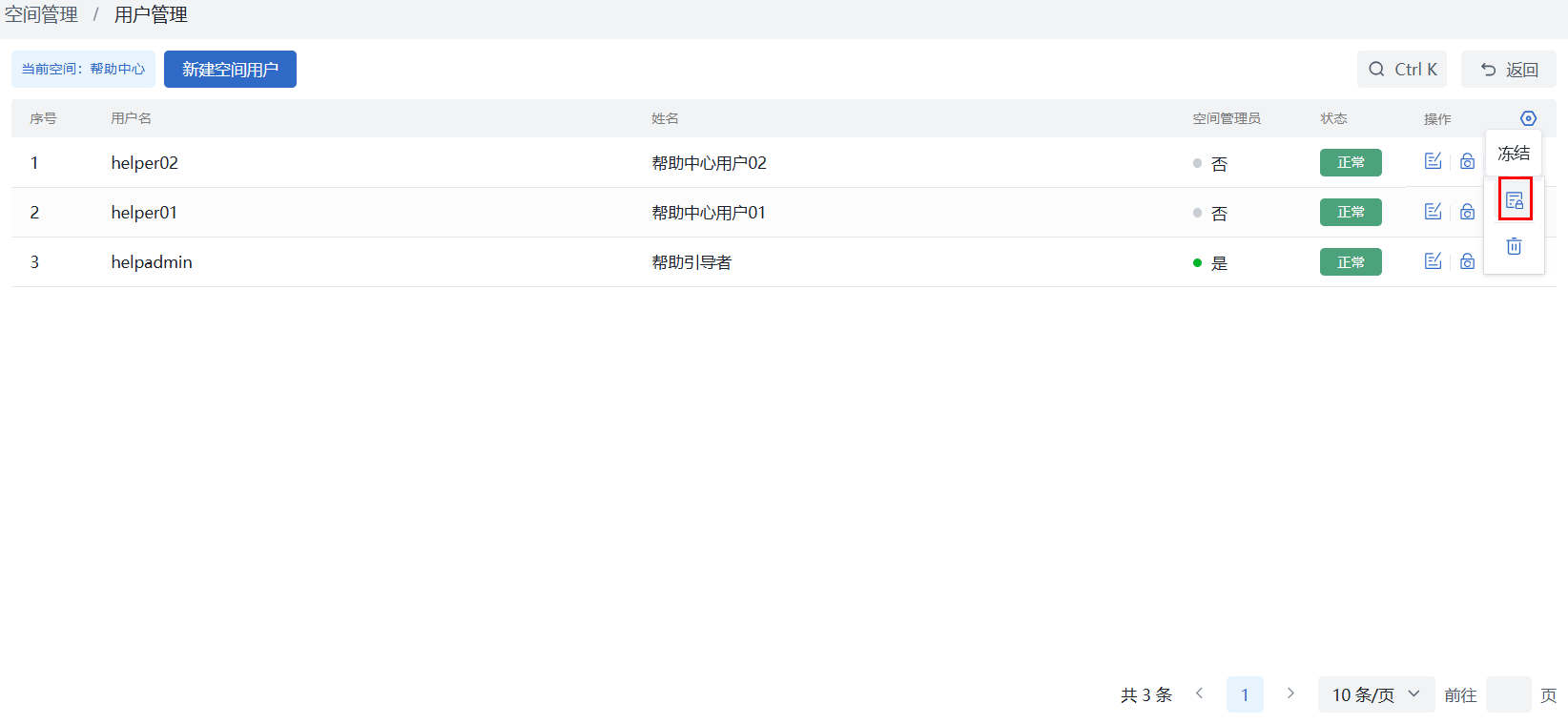This screenshot has height=724, width=1568.
Task: Edit the helper01 user row
Action: coord(1433,211)
